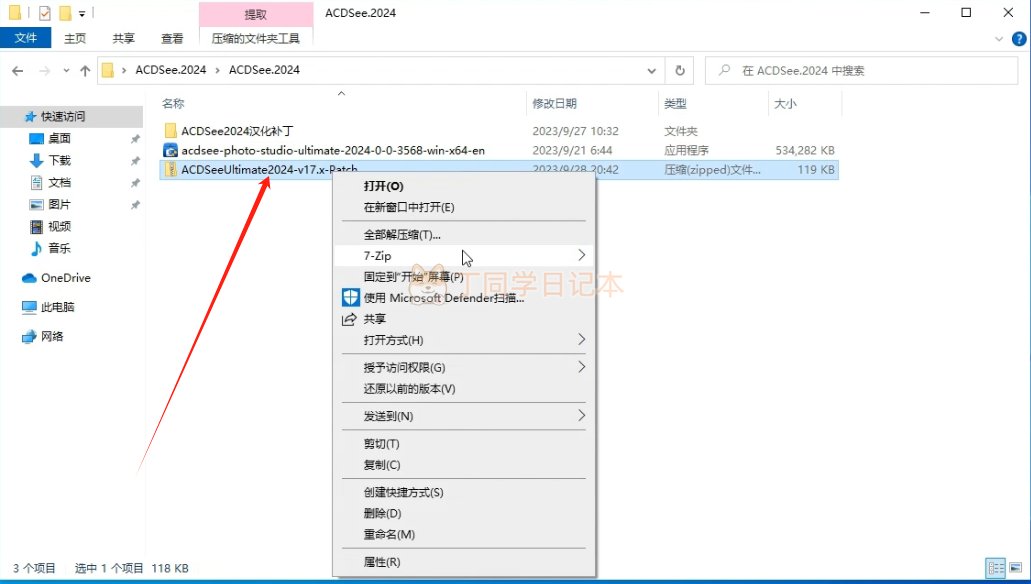Unpin 桌面 using its pin icon
Image resolution: width=1031 pixels, height=584 pixels.
[x=135, y=139]
